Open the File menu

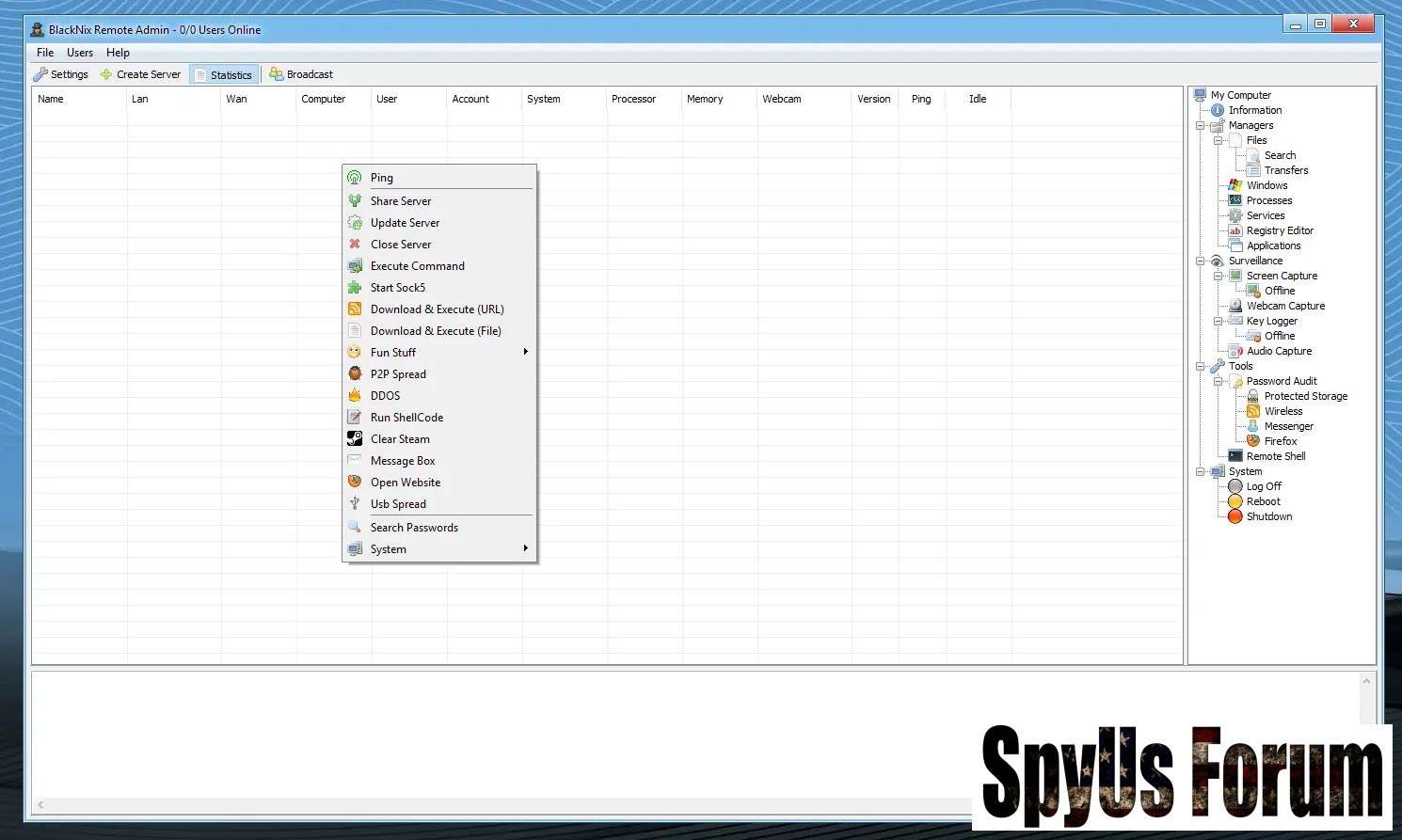pos(45,53)
